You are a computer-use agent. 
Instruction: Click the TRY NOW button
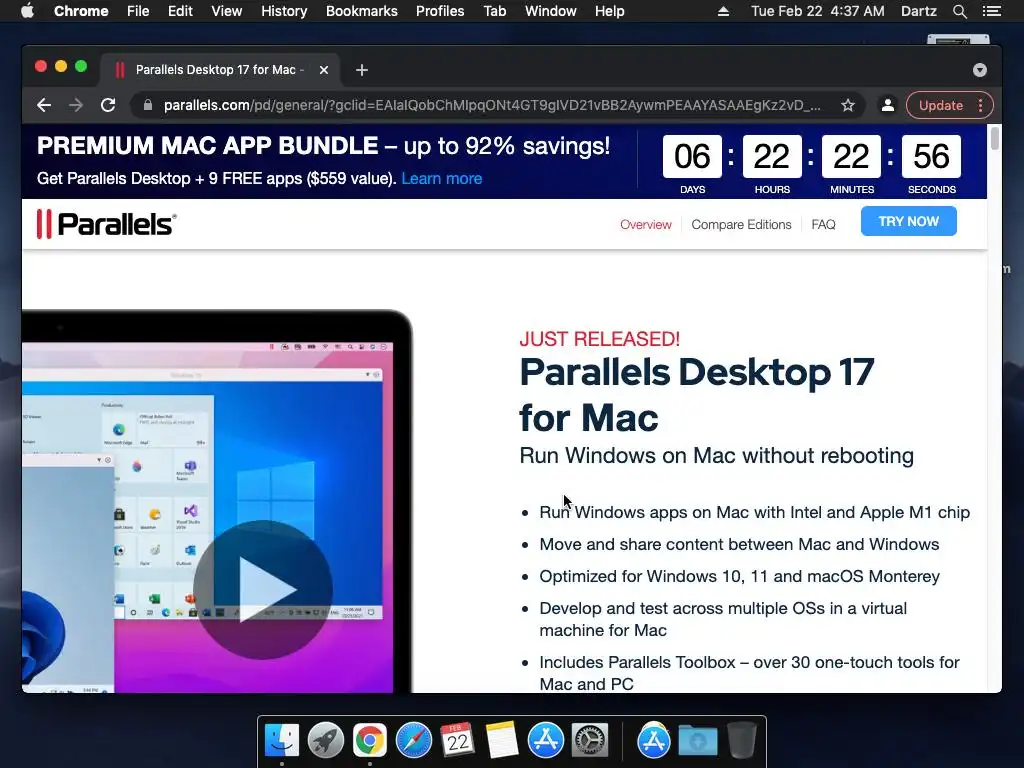click(x=908, y=221)
